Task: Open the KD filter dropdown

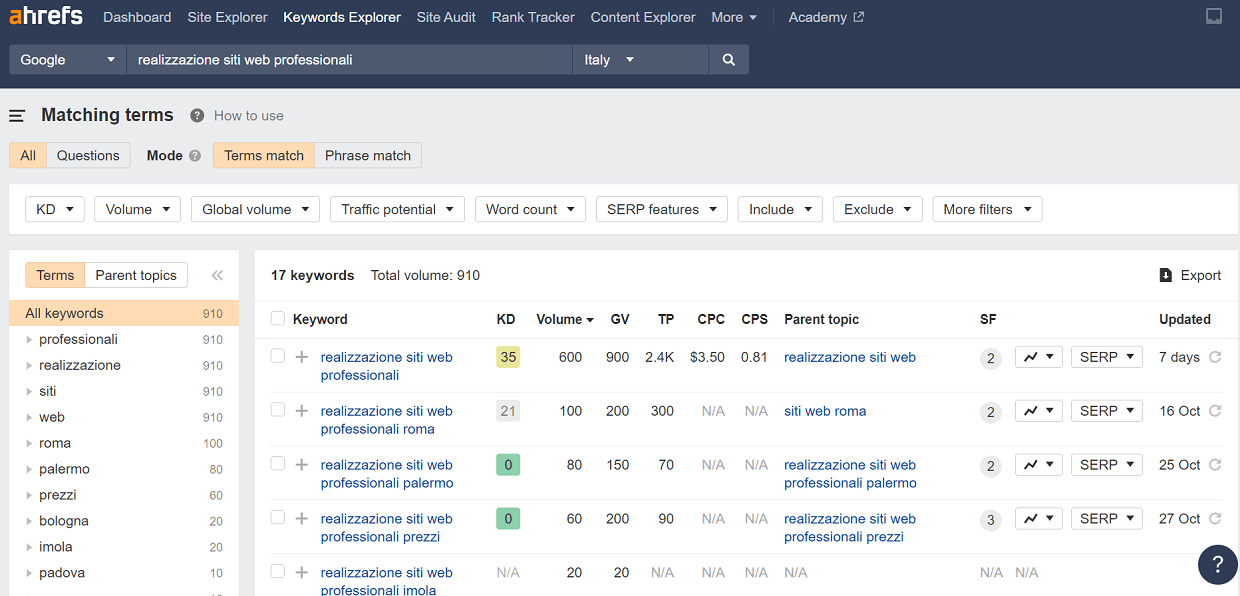Action: tap(55, 209)
